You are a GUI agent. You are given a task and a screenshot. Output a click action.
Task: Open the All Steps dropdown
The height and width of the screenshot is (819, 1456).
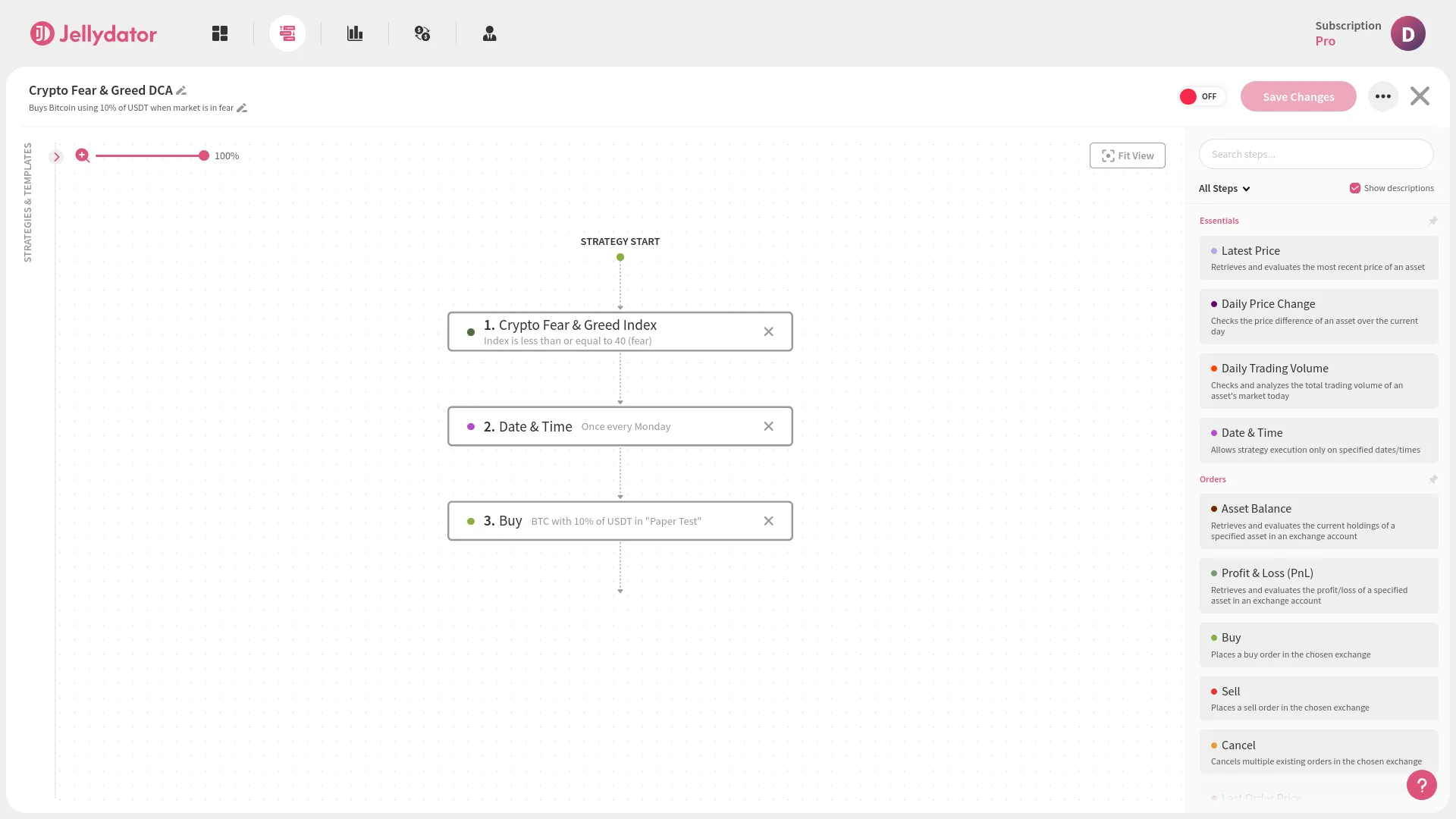1224,188
